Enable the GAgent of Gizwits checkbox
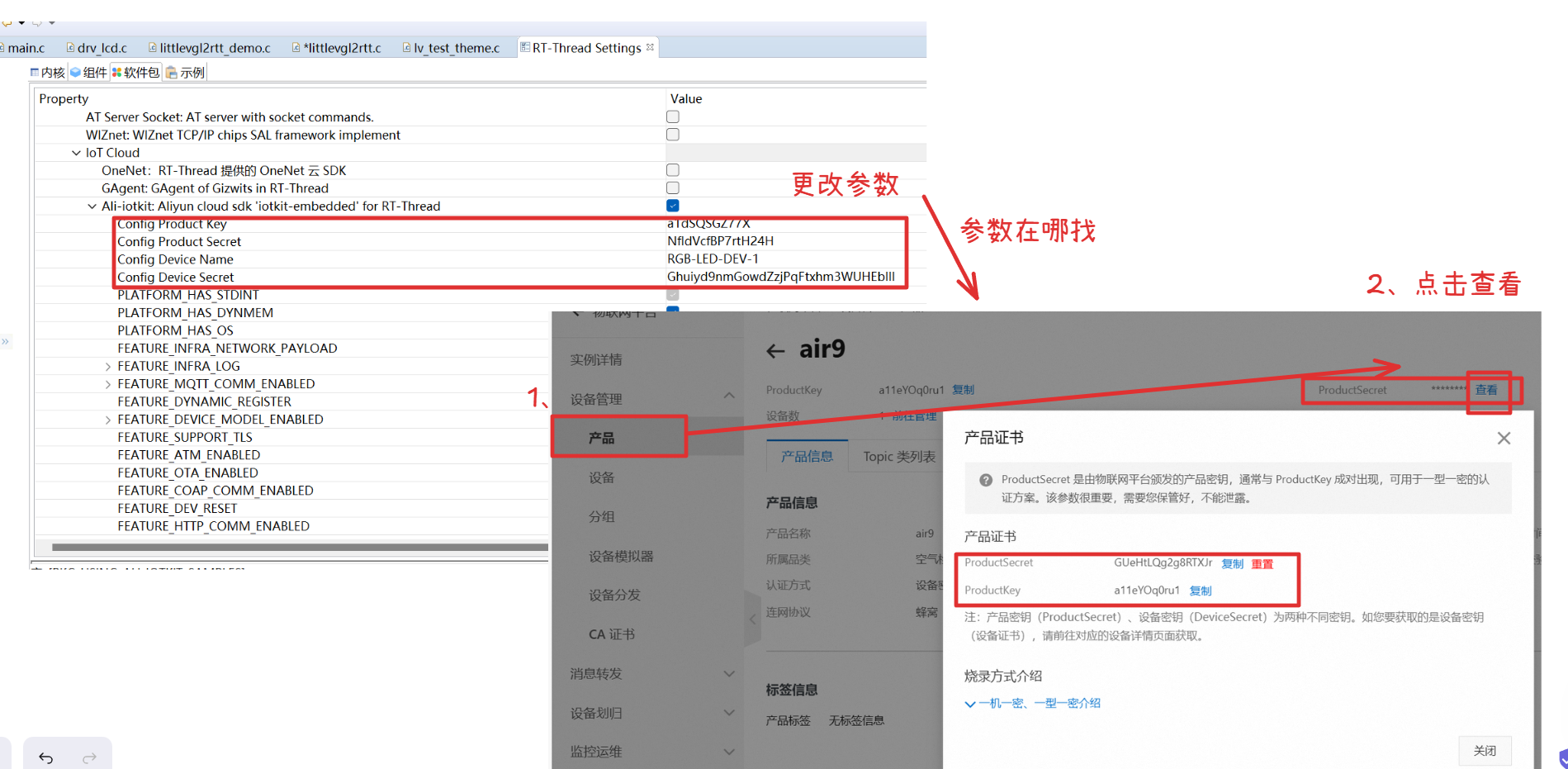 coord(673,188)
